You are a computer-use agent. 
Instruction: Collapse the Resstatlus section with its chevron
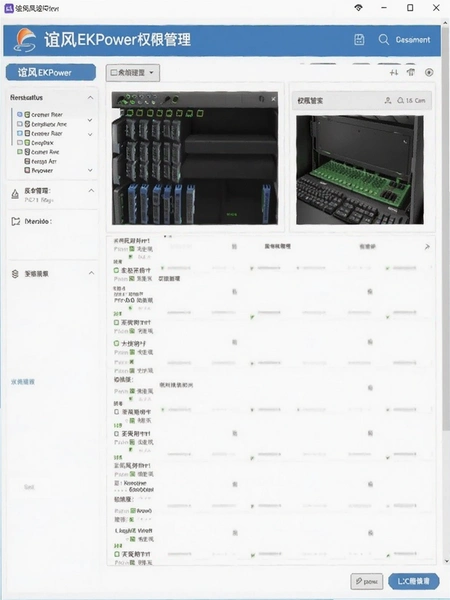90,98
